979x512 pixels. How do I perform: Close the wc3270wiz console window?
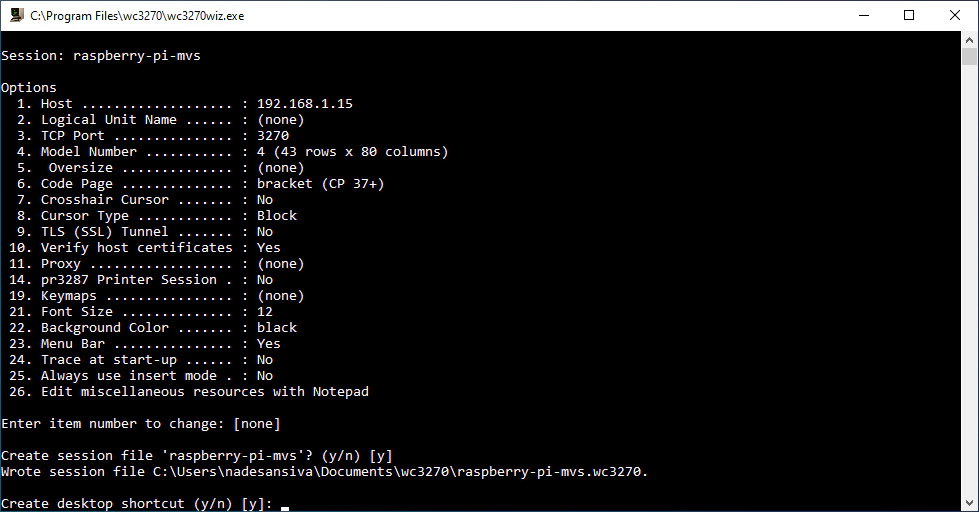[955, 16]
